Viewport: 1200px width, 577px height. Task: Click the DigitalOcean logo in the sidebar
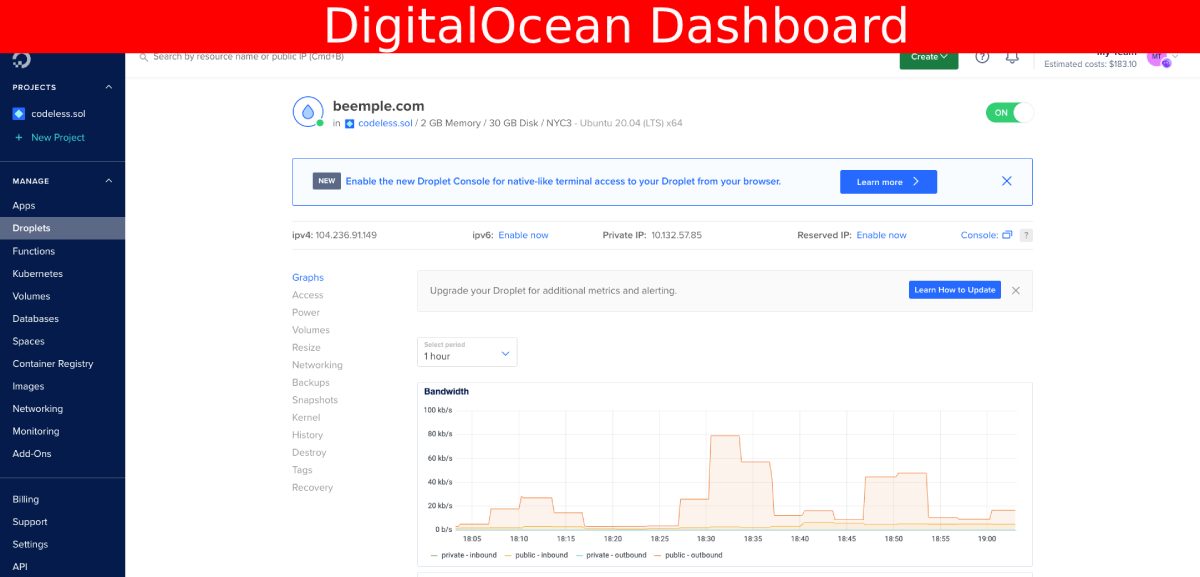pyautogui.click(x=20, y=60)
